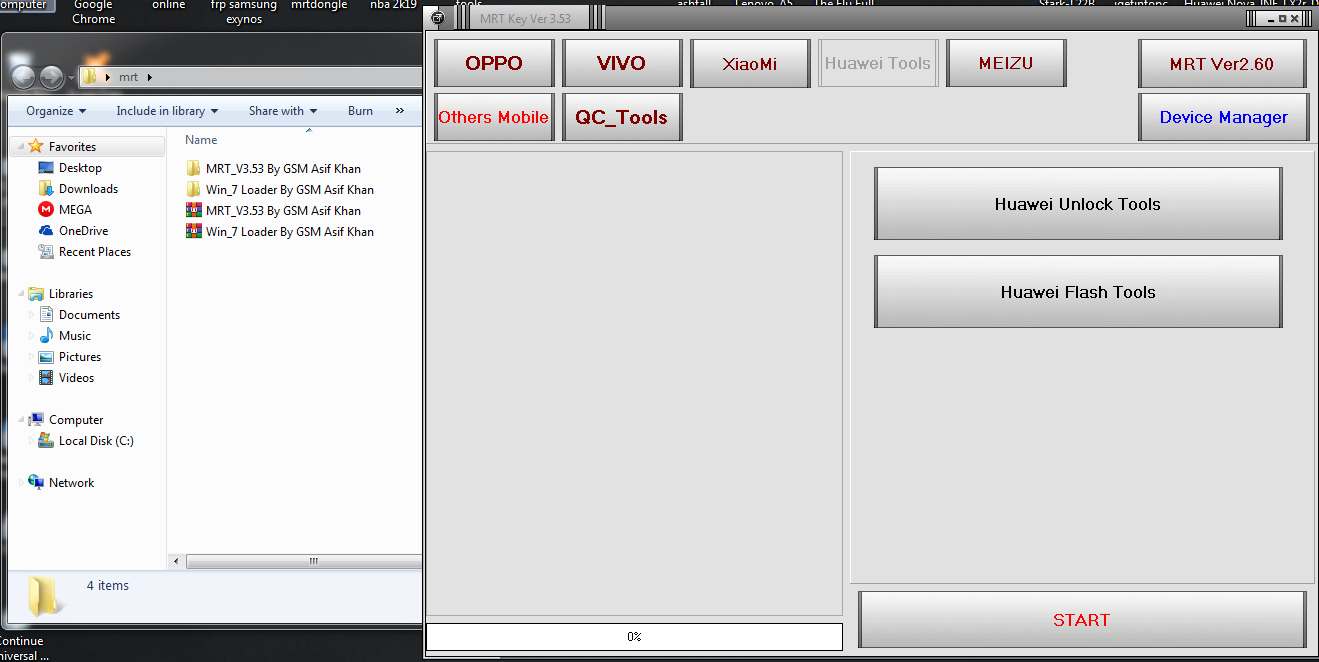The height and width of the screenshot is (662, 1319).
Task: Open Device Manager from MRT
Action: coord(1223,117)
